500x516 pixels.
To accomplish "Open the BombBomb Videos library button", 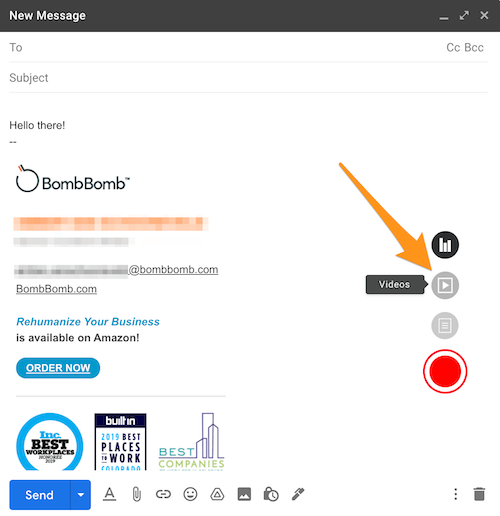I will (x=445, y=285).
